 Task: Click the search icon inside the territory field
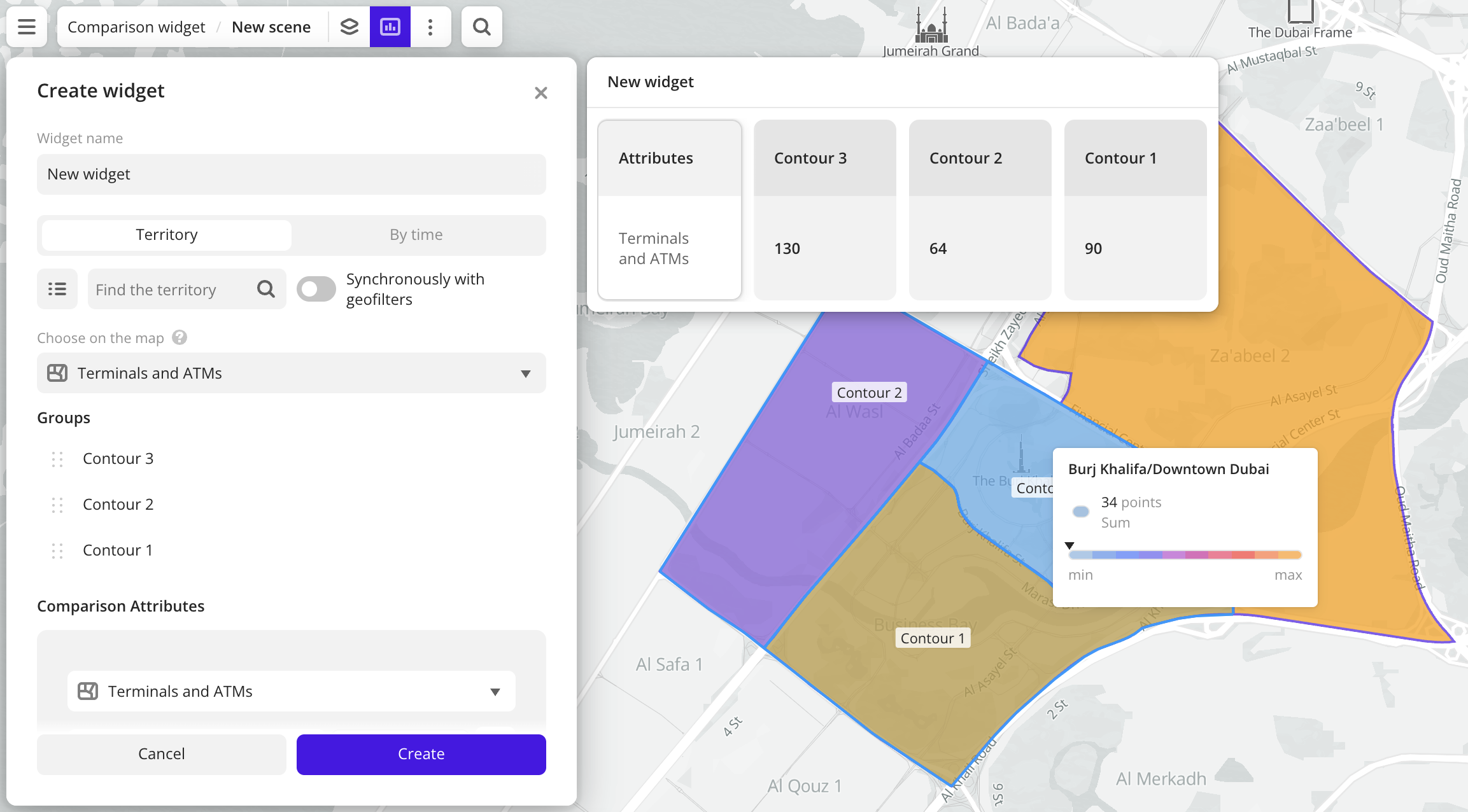click(x=265, y=289)
